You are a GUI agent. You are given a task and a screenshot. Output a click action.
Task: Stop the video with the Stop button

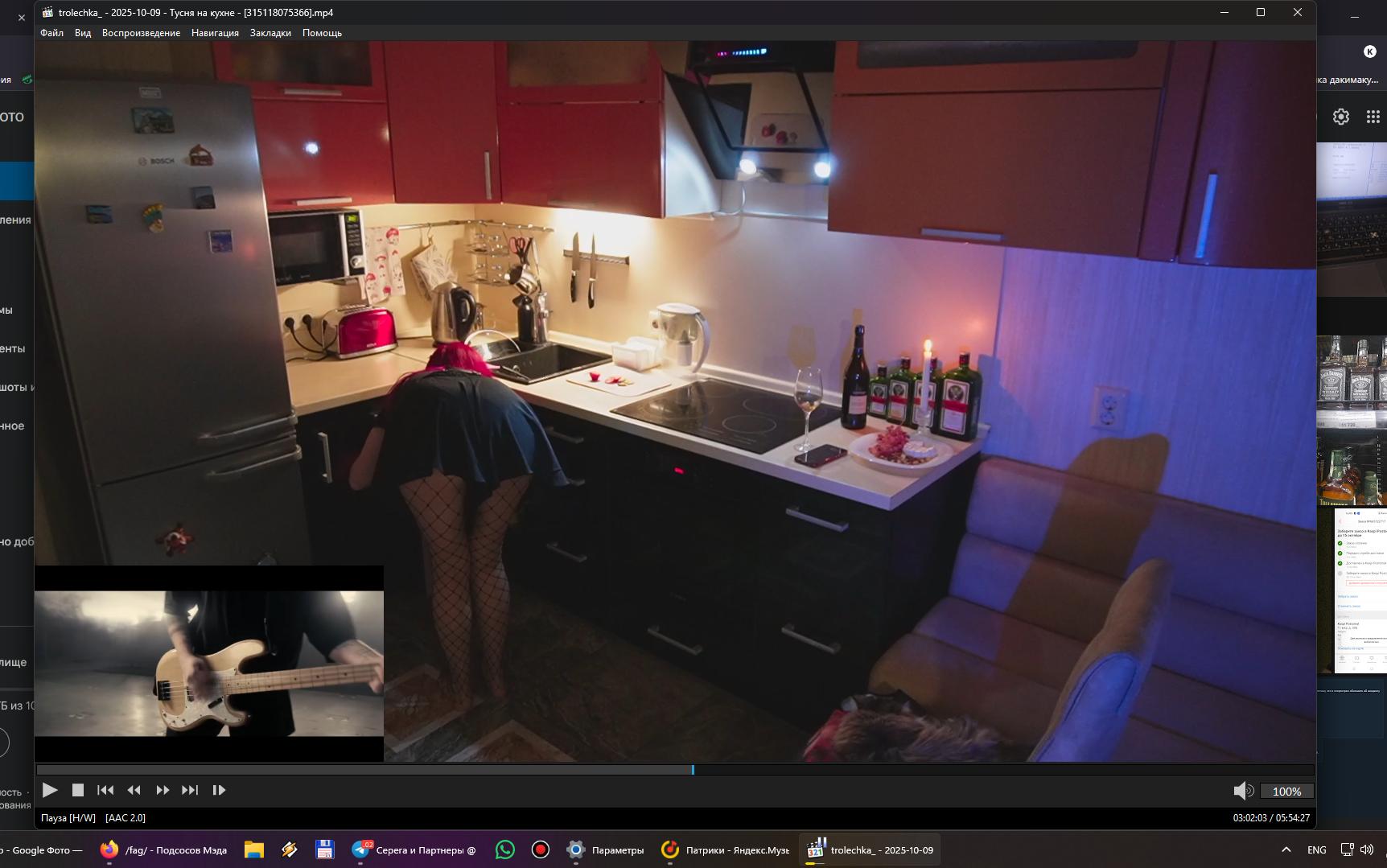78,790
